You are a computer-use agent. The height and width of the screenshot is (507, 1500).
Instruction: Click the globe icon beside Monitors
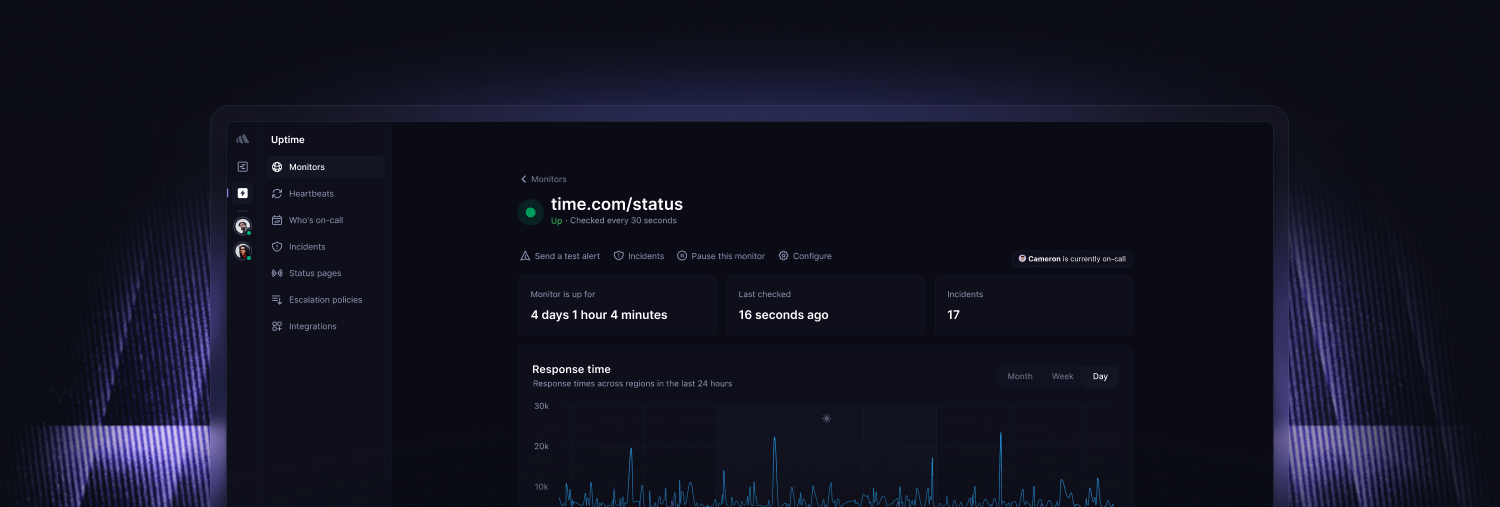point(277,167)
